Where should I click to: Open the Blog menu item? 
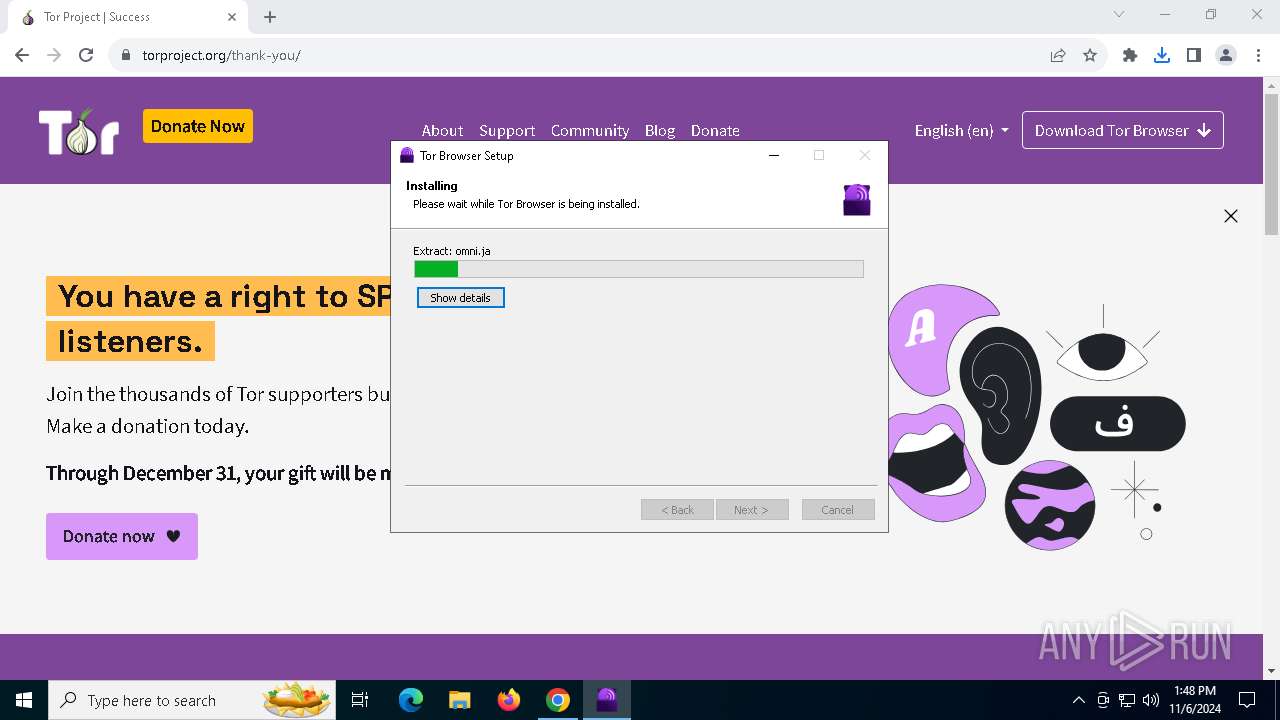(x=660, y=130)
